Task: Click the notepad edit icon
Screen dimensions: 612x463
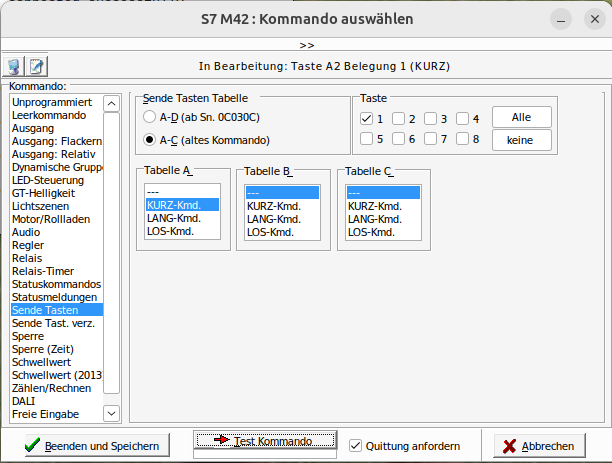Action: click(37, 67)
